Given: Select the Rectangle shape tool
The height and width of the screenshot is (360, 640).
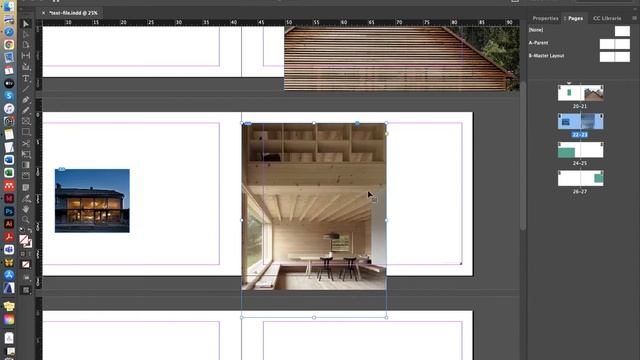Looking at the screenshot, I should pyautogui.click(x=26, y=132).
